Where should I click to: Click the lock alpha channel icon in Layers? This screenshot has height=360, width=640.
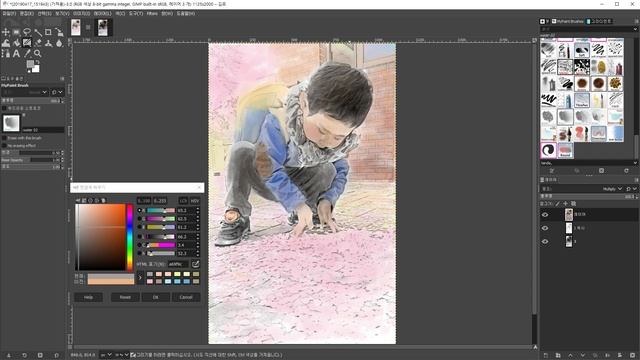(573, 203)
